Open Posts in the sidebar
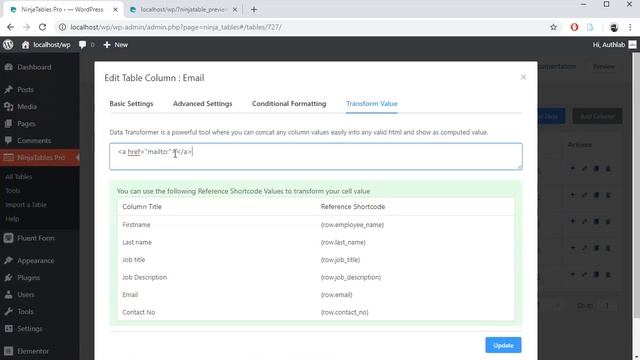This screenshot has width=640, height=360. click(25, 89)
